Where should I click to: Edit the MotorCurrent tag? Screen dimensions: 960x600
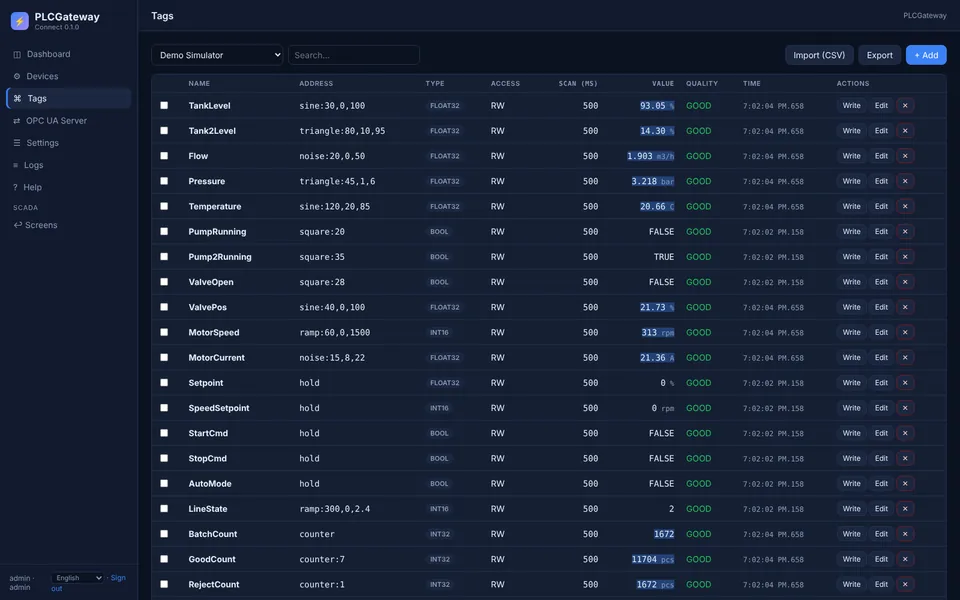pos(881,358)
